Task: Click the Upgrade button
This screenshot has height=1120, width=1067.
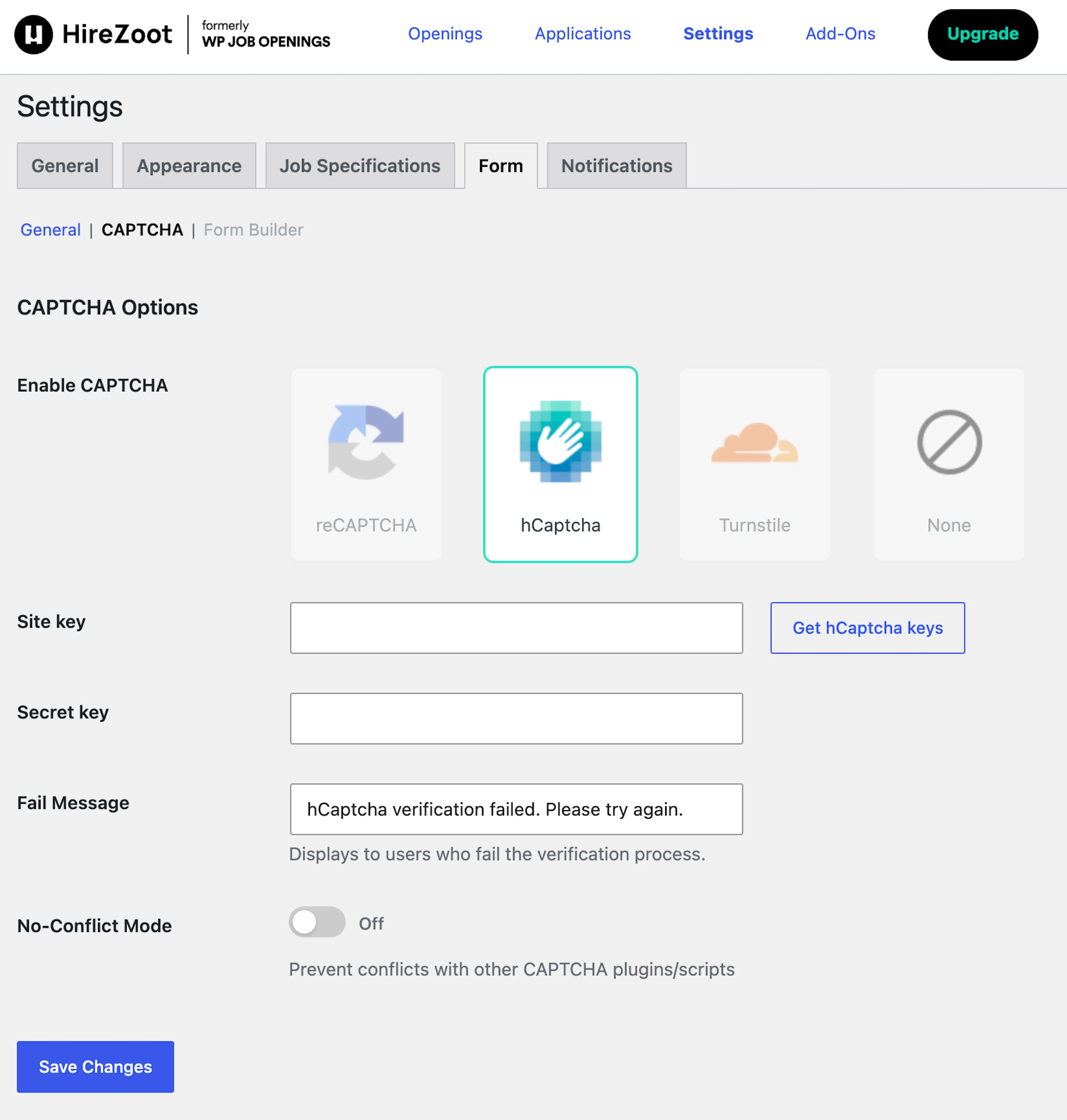Action: coord(982,35)
